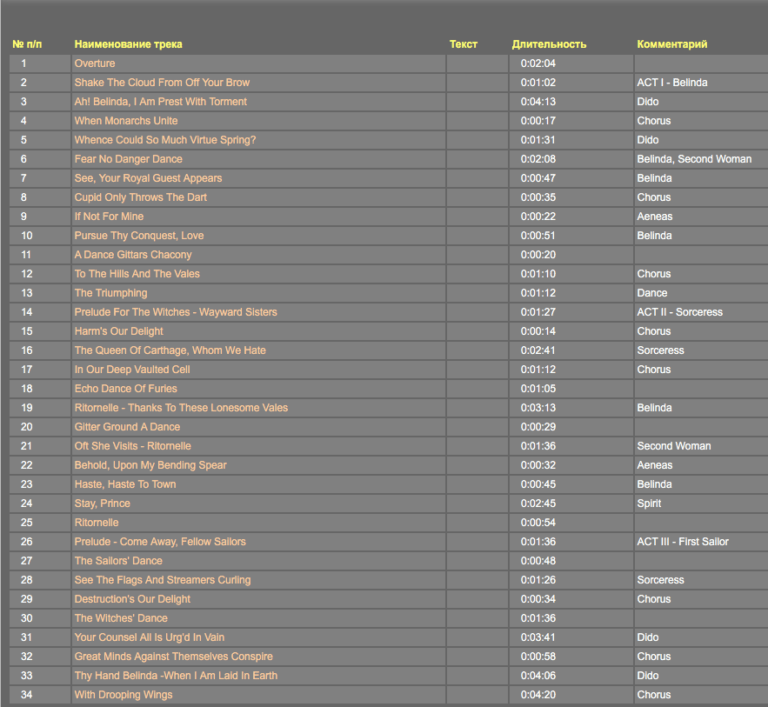The image size is (768, 707).
Task: Click the Длительность column header
Action: (x=549, y=44)
